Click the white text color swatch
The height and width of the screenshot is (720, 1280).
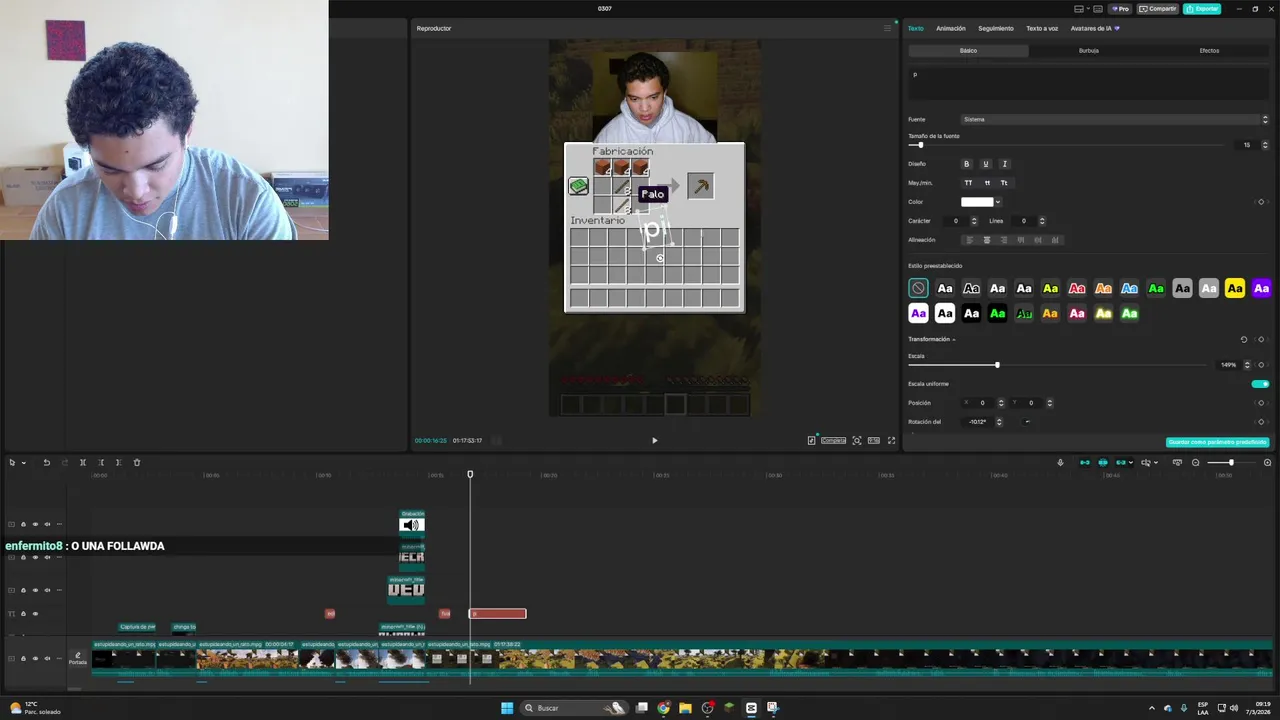977,202
